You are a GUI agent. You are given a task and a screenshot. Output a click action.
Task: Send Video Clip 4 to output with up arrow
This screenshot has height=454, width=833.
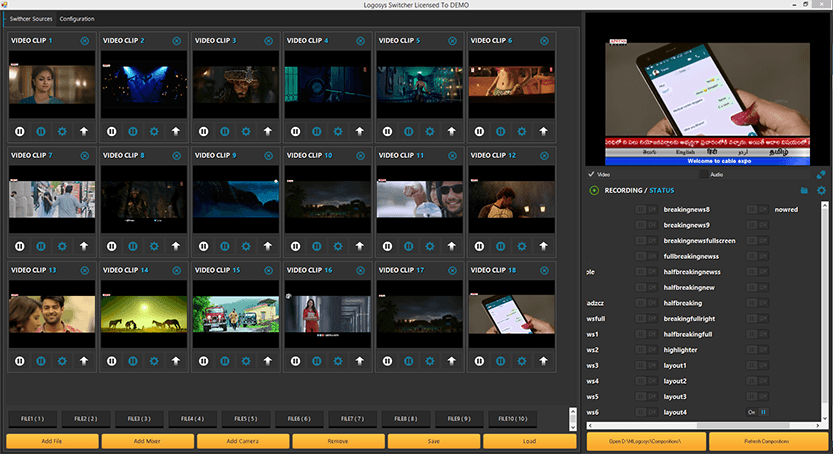coord(360,131)
